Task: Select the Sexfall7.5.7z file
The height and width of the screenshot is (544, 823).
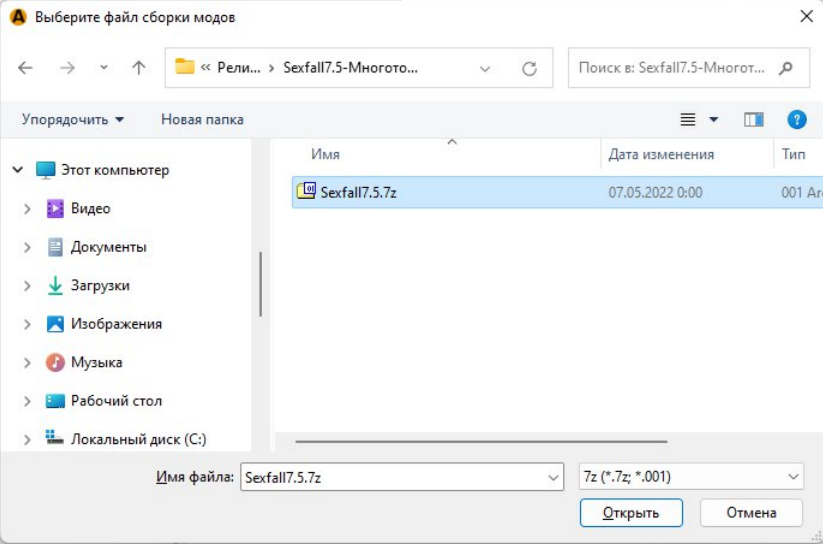Action: coord(358,192)
